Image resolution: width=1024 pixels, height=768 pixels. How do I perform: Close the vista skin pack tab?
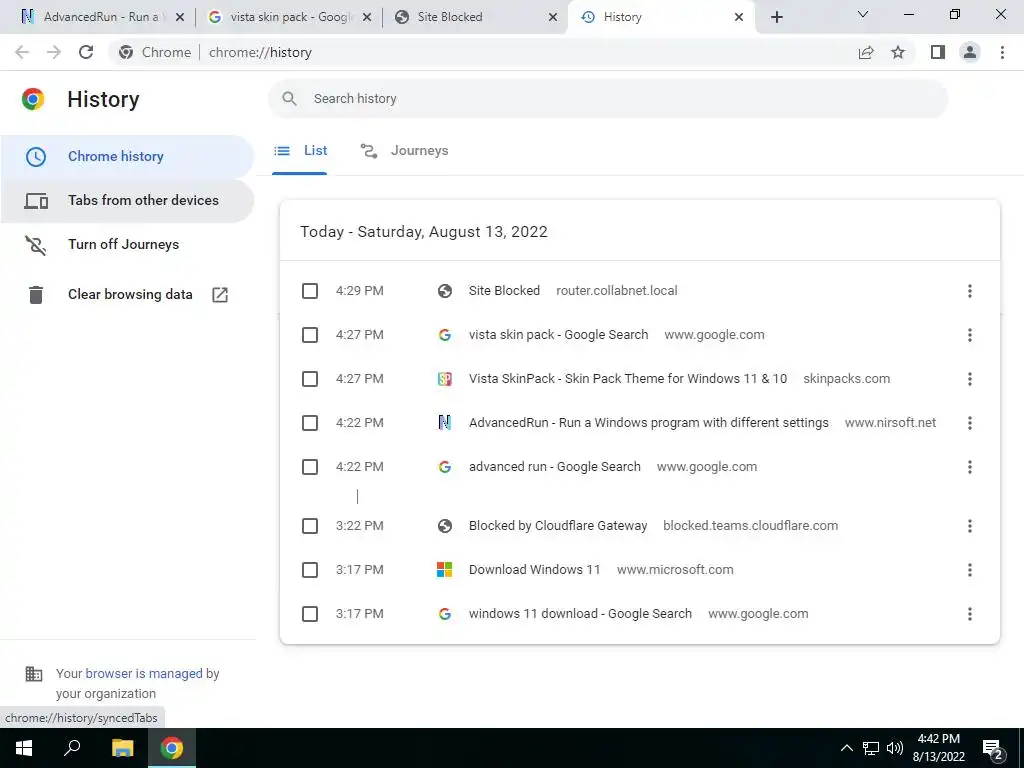coord(367,17)
